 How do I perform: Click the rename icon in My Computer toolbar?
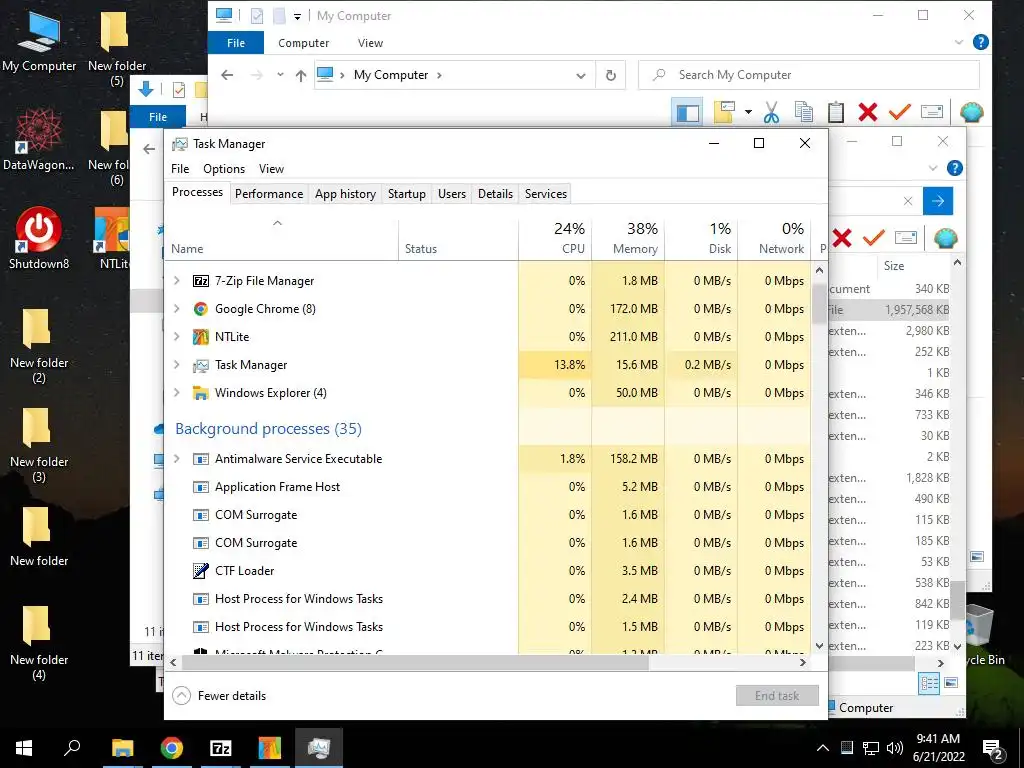[x=932, y=112]
